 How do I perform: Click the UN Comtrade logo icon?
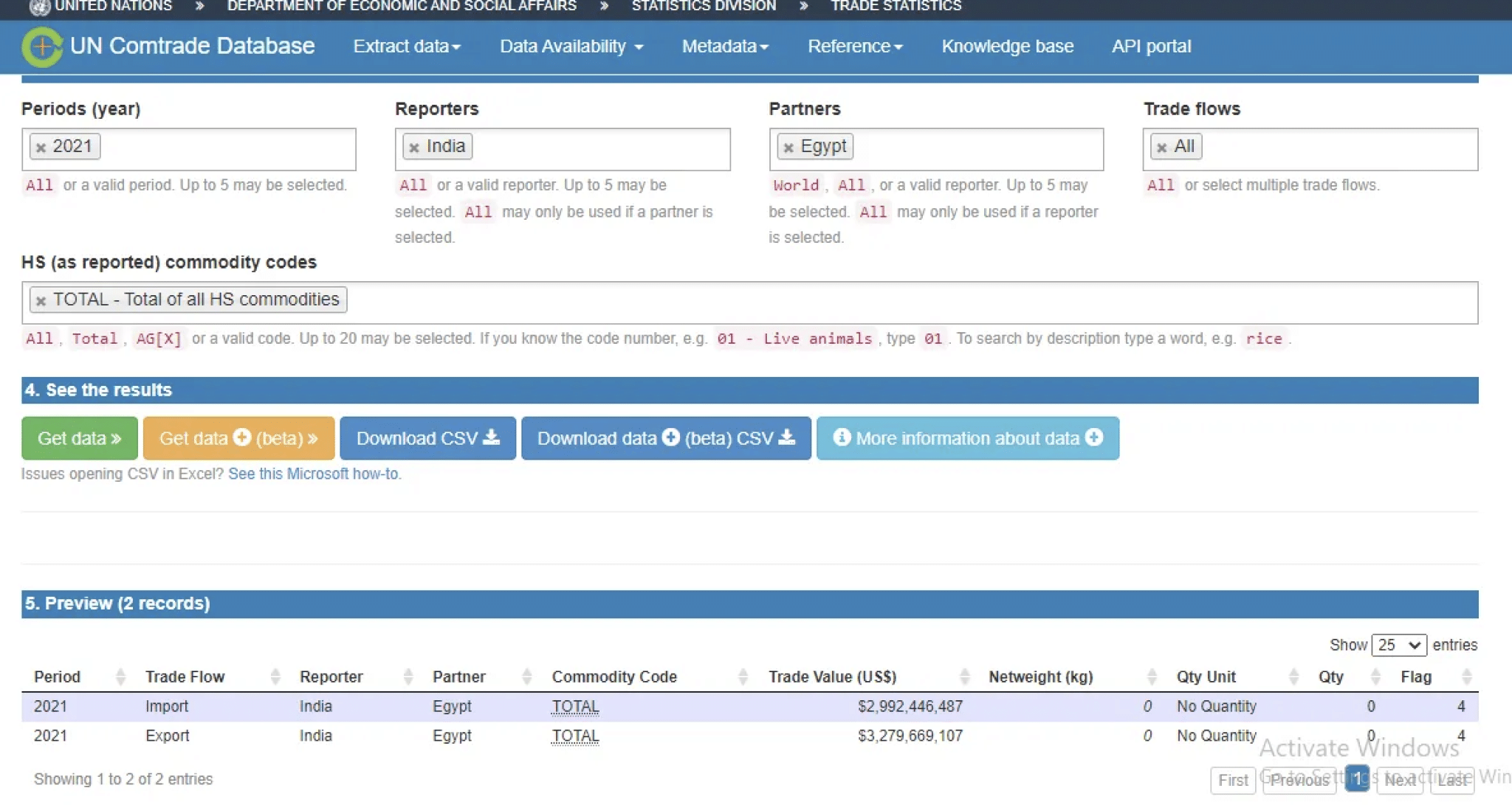(x=42, y=46)
